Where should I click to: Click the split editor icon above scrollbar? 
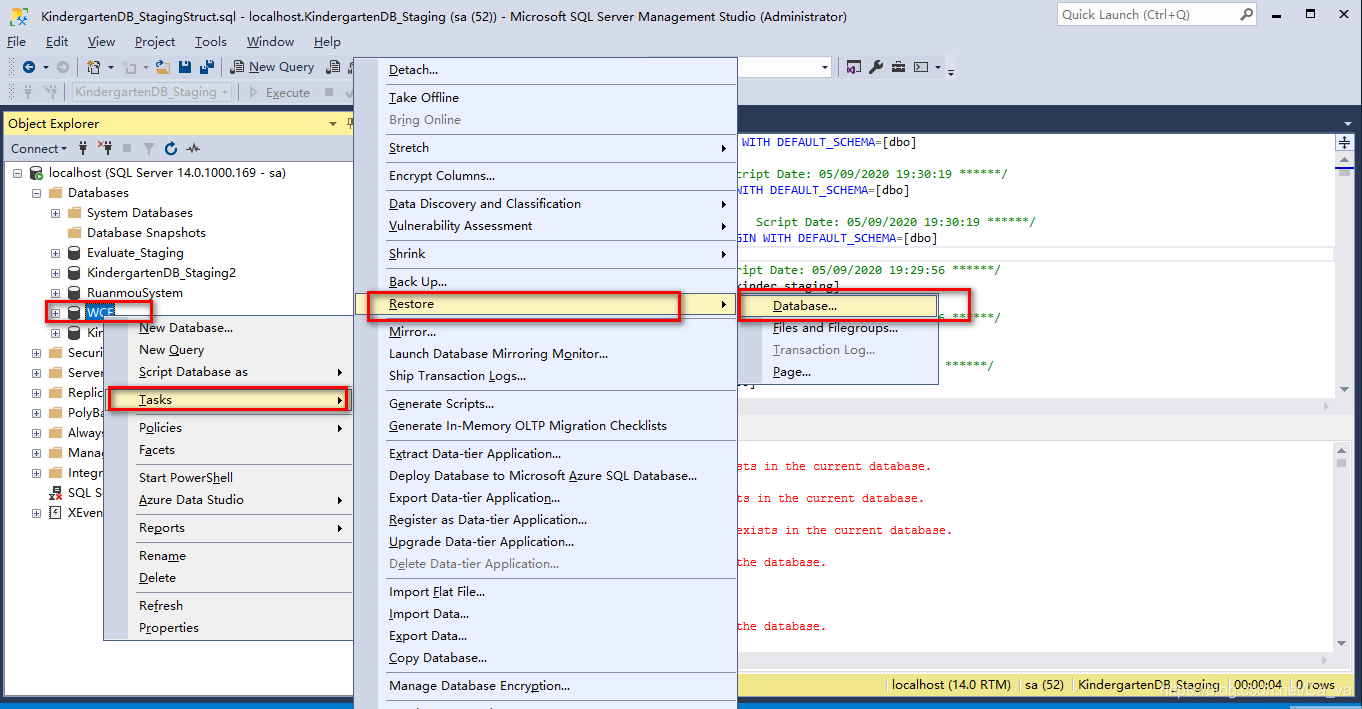tap(1344, 144)
